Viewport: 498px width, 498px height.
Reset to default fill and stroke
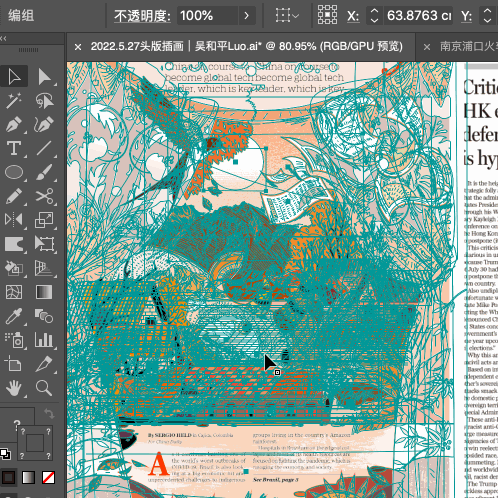coord(5,454)
